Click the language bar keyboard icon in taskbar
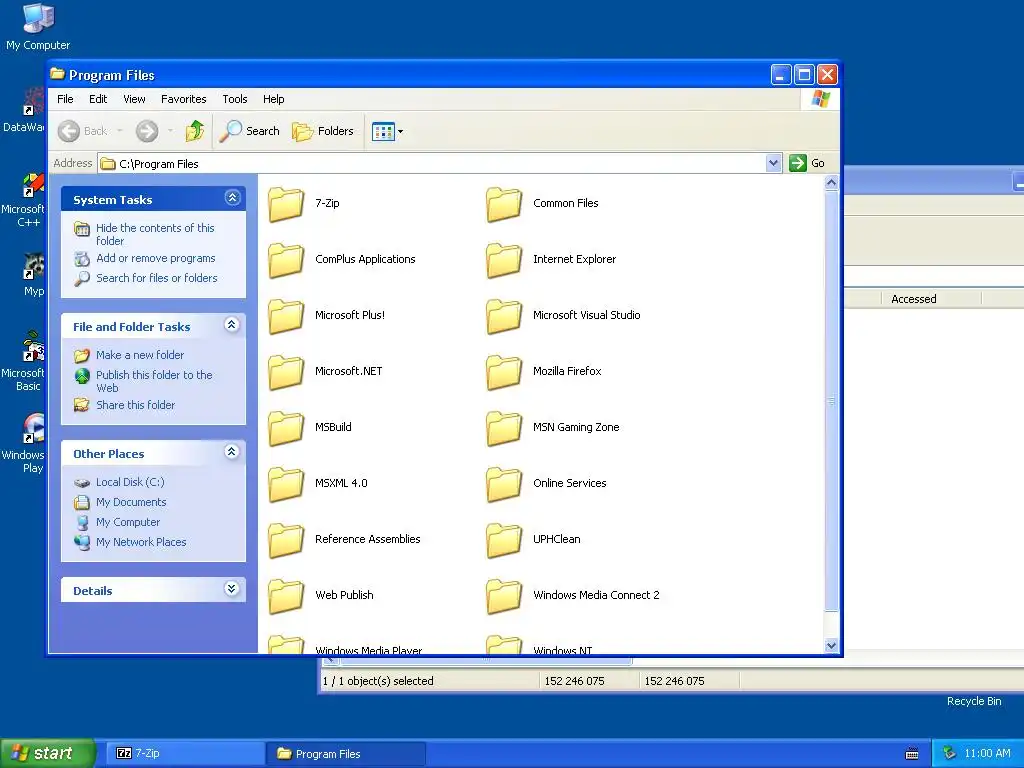Image resolution: width=1024 pixels, height=768 pixels. pyautogui.click(x=912, y=754)
